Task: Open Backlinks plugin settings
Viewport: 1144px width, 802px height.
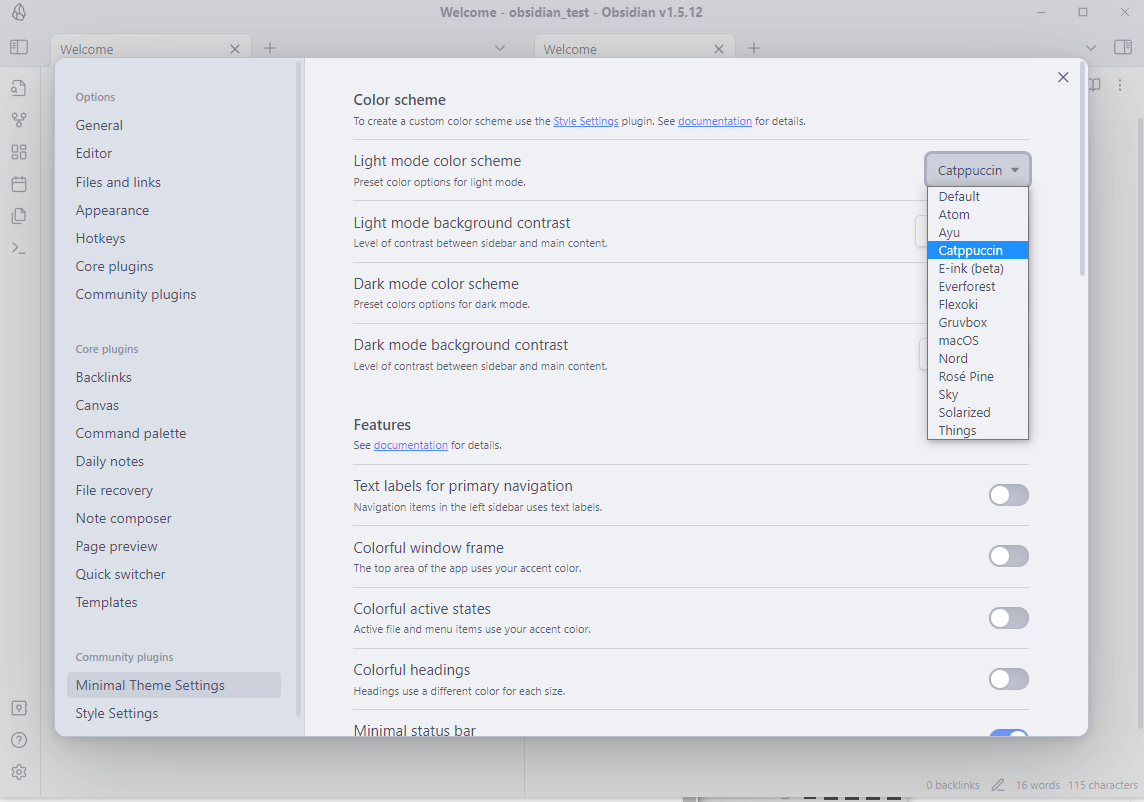Action: tap(104, 377)
